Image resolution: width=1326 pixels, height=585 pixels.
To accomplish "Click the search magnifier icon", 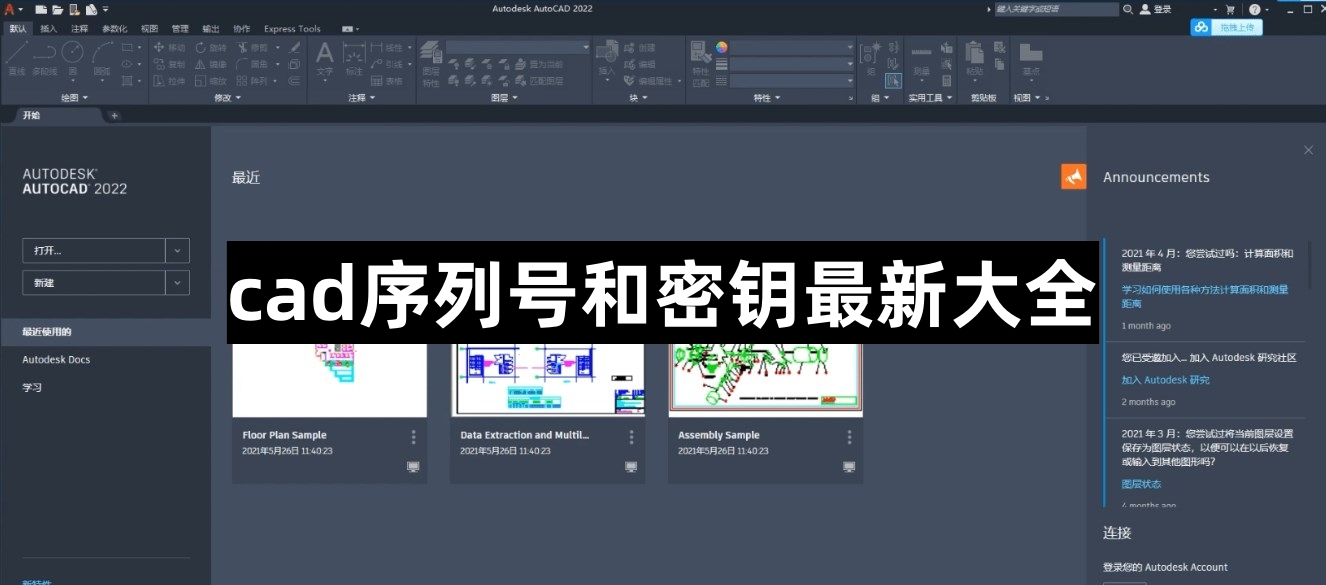I will point(1128,9).
